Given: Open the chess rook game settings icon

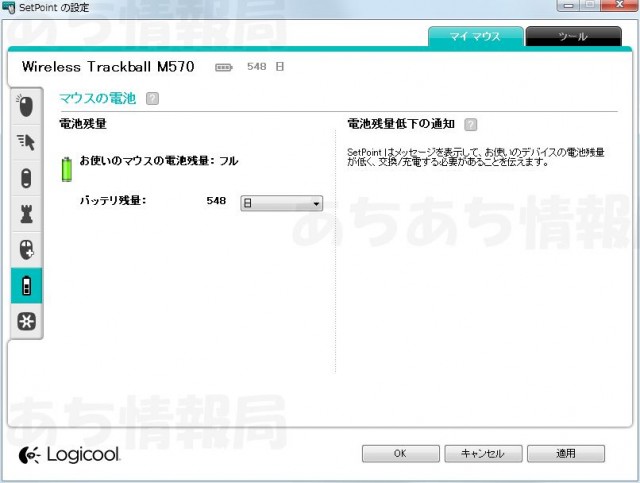Looking at the screenshot, I should [x=25, y=214].
